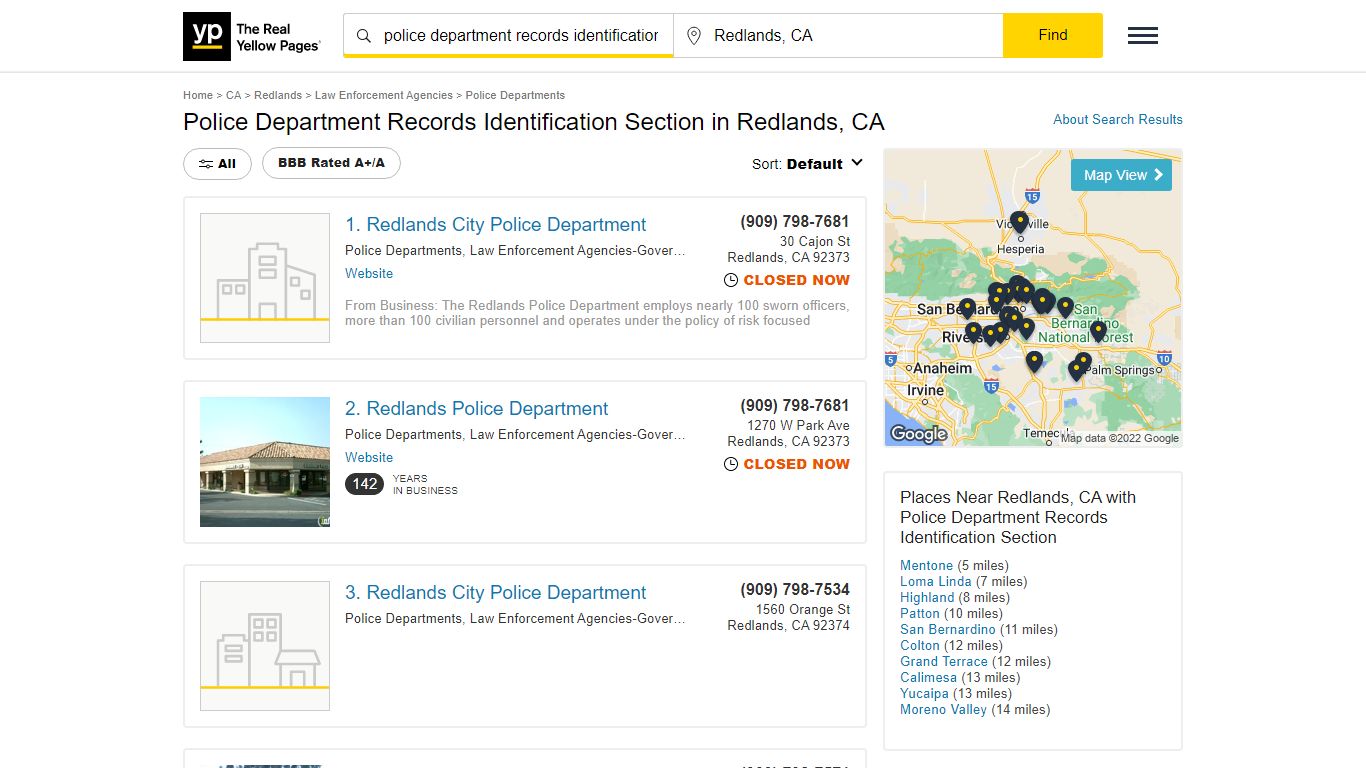This screenshot has width=1366, height=768.
Task: Click the filter sliders icon in All button
Action: [206, 164]
